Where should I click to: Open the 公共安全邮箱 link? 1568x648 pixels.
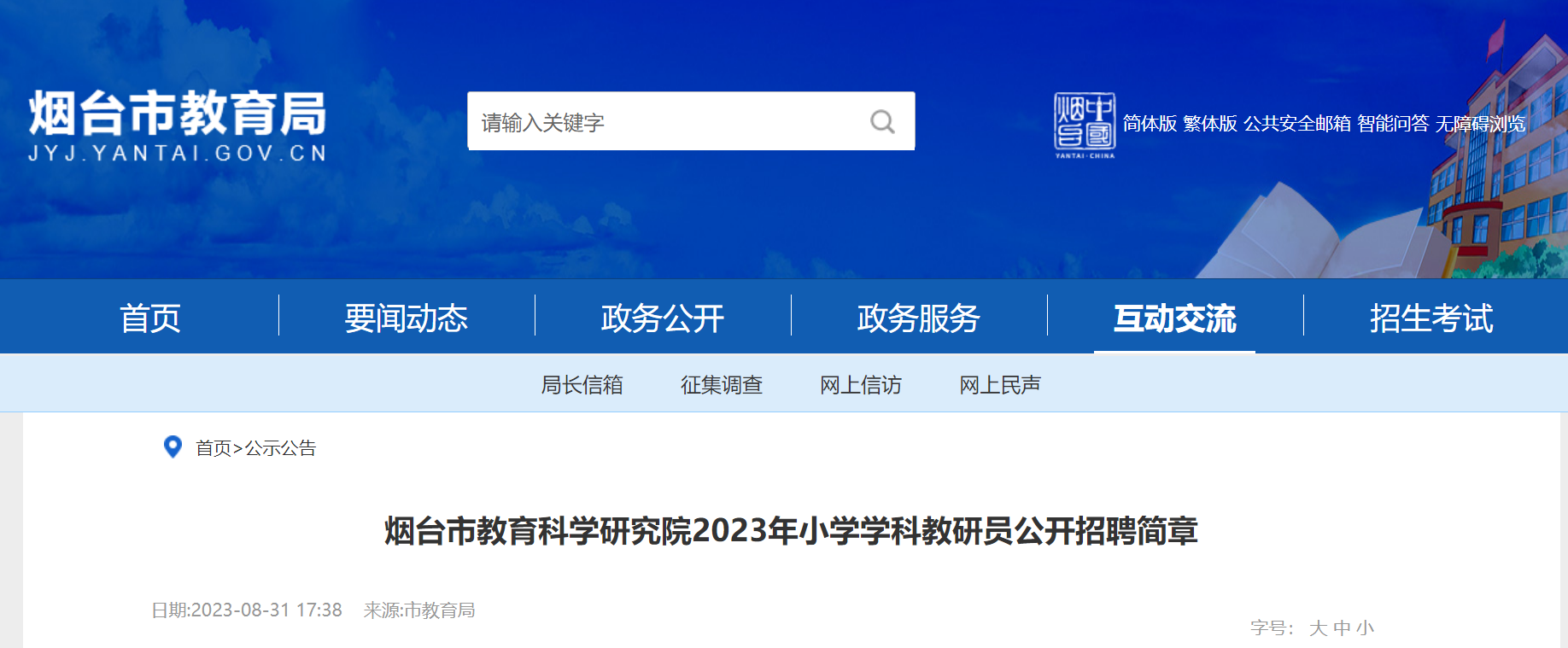tap(1297, 124)
